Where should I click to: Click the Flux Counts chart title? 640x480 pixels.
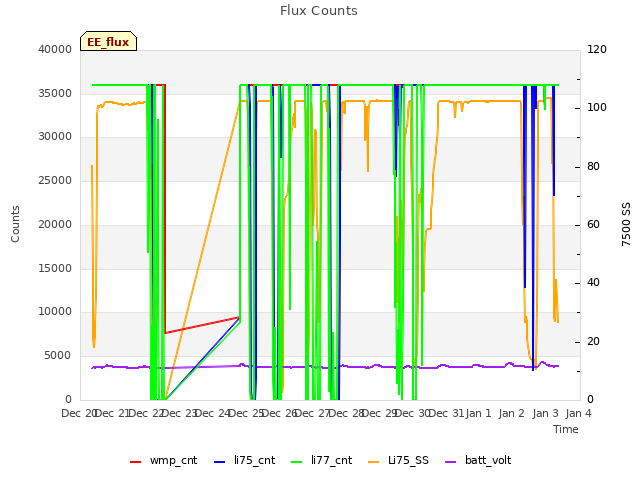[x=319, y=11]
